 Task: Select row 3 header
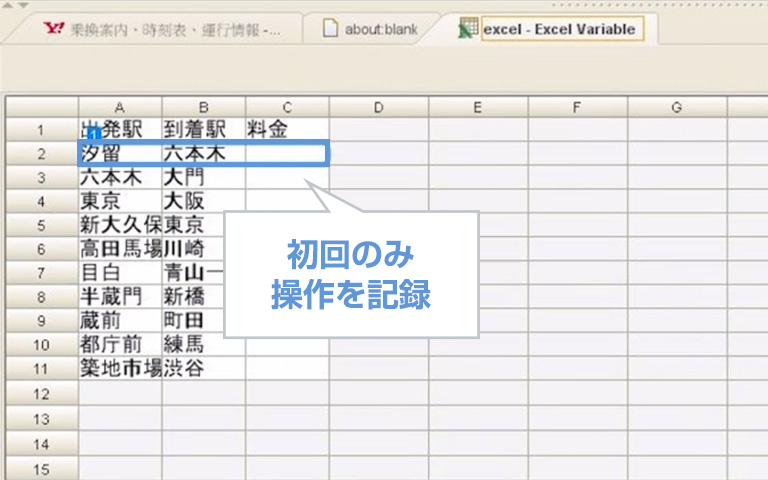pos(42,178)
